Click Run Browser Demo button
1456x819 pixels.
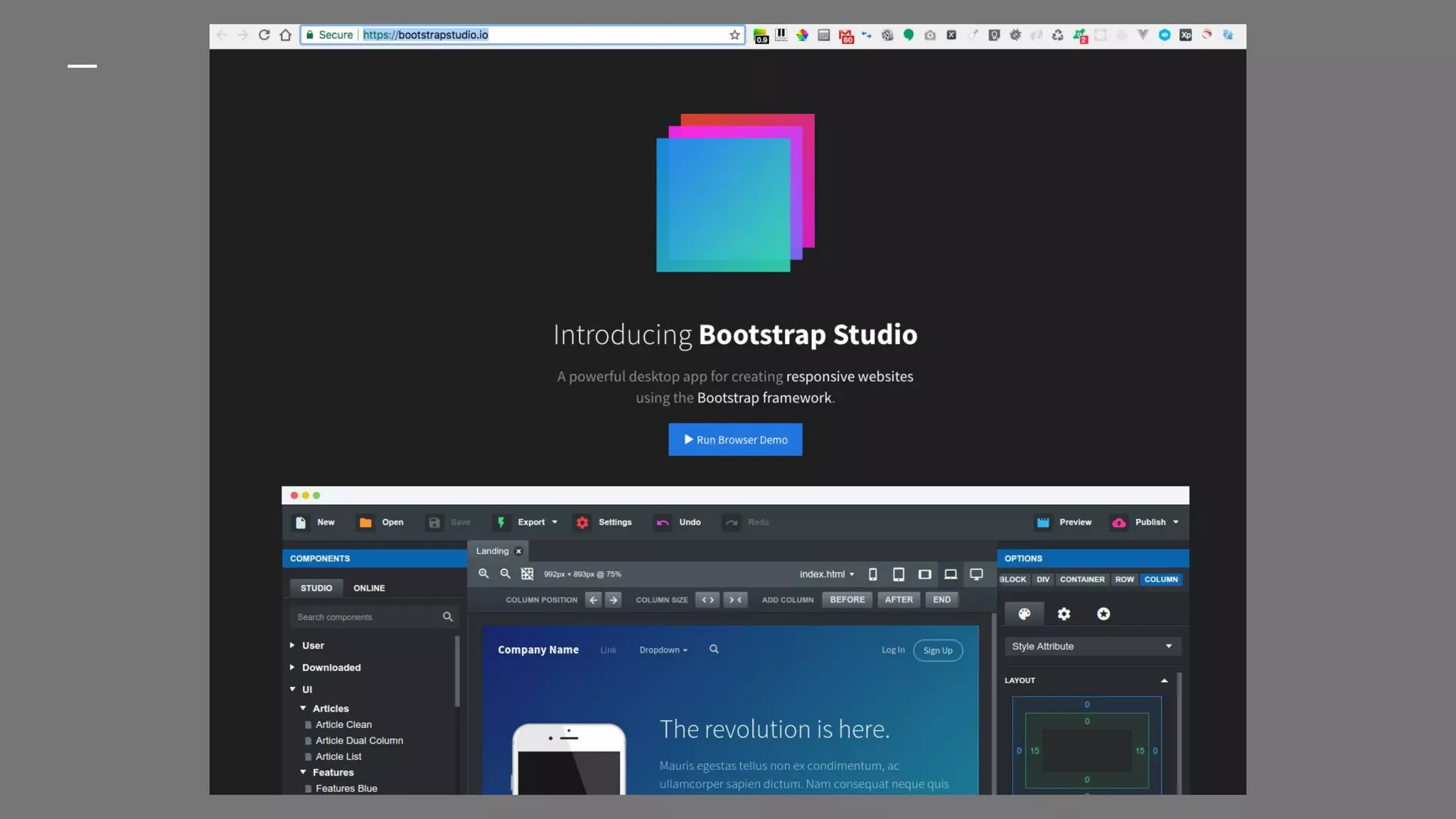pos(735,439)
